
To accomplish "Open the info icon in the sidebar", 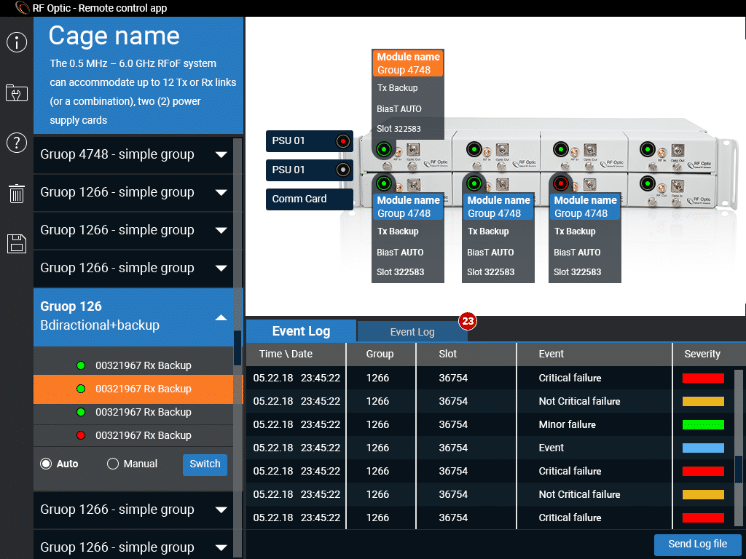I will 16,43.
